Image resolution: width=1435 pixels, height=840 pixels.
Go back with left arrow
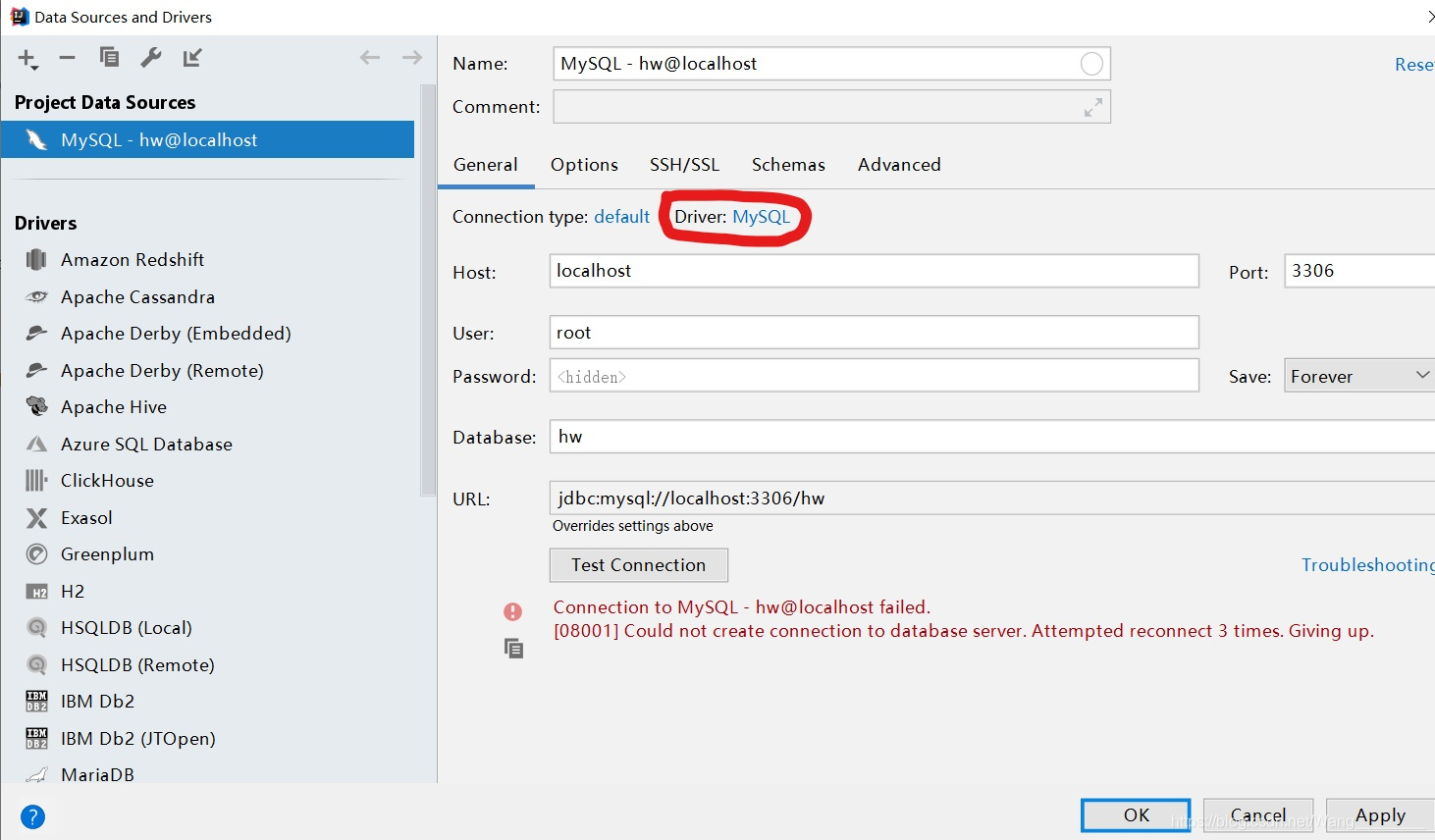pos(369,57)
